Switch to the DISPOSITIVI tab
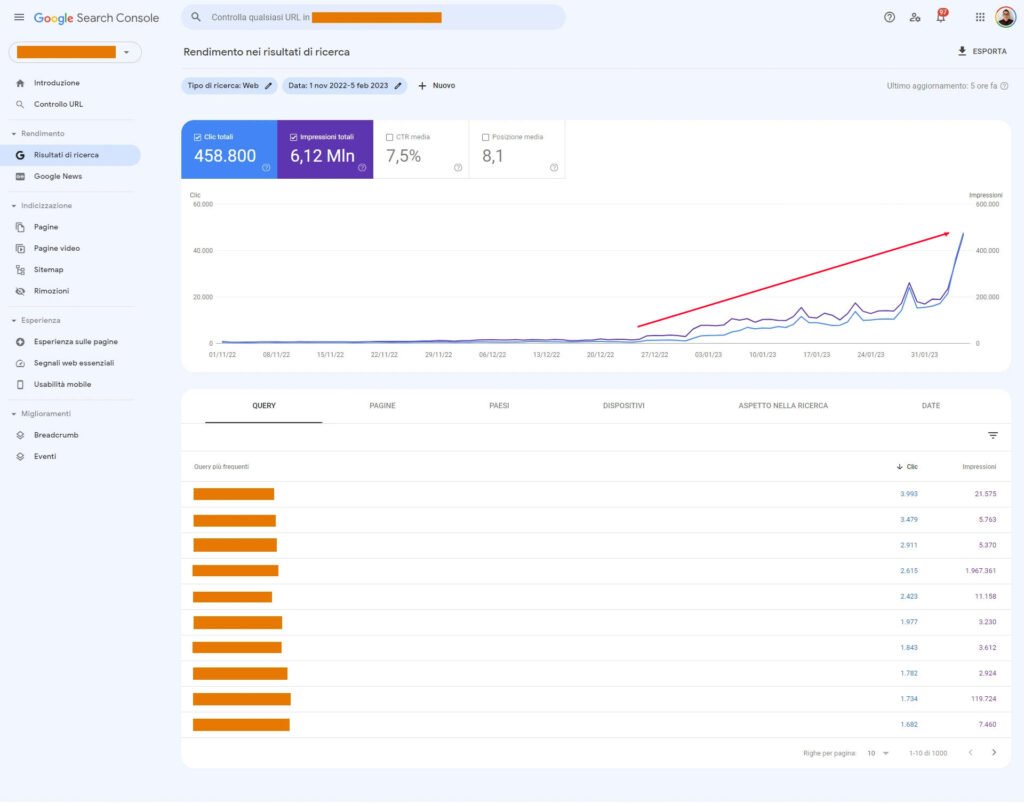The height and width of the screenshot is (803, 1024). tap(624, 405)
